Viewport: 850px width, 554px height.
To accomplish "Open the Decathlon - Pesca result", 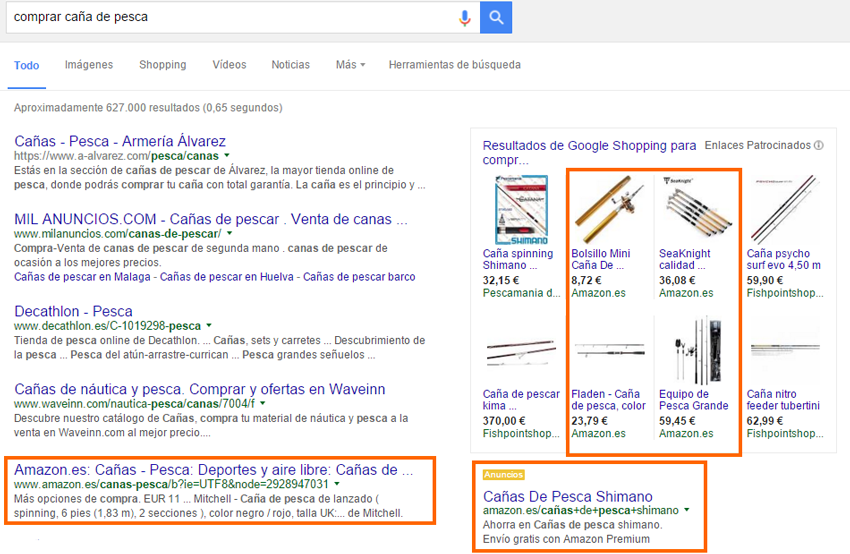I will click(x=73, y=311).
